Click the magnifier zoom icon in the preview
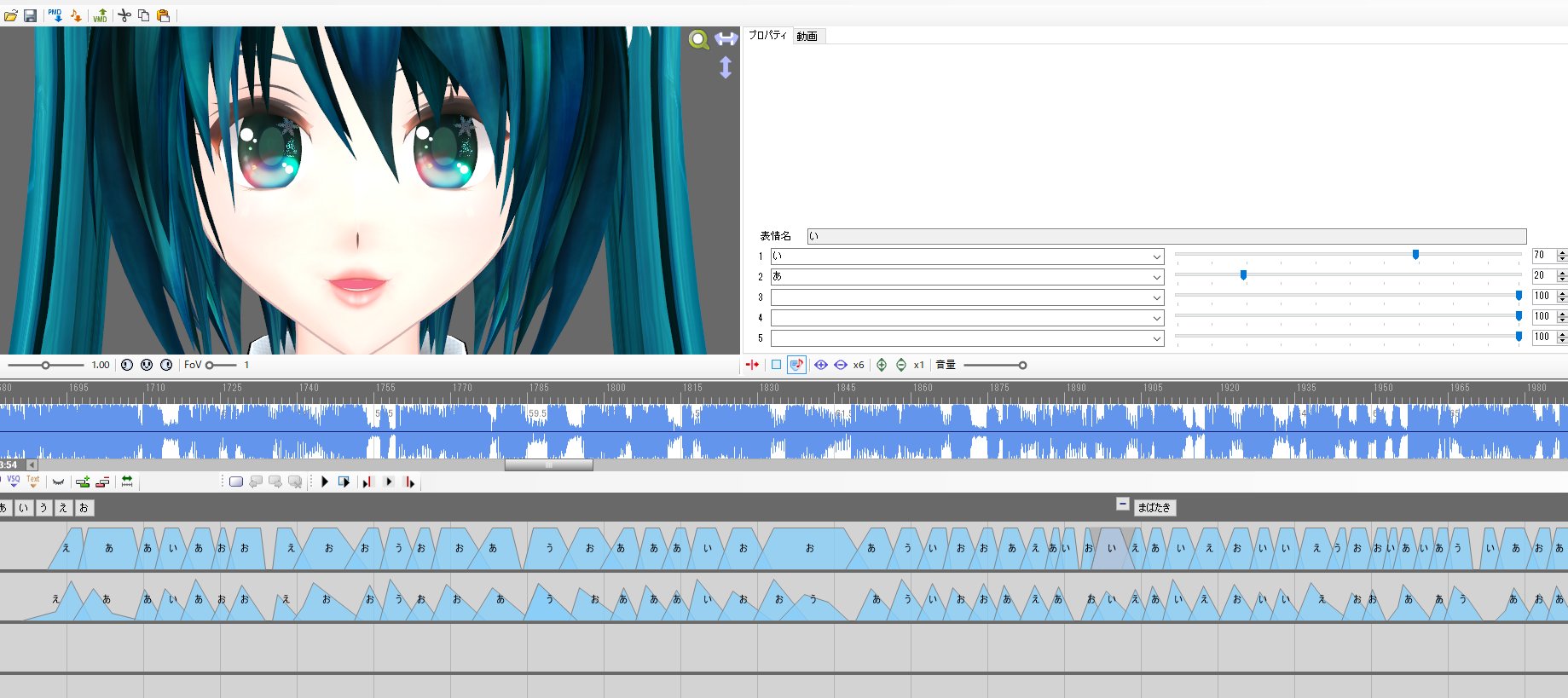The image size is (1568, 698). 699,39
